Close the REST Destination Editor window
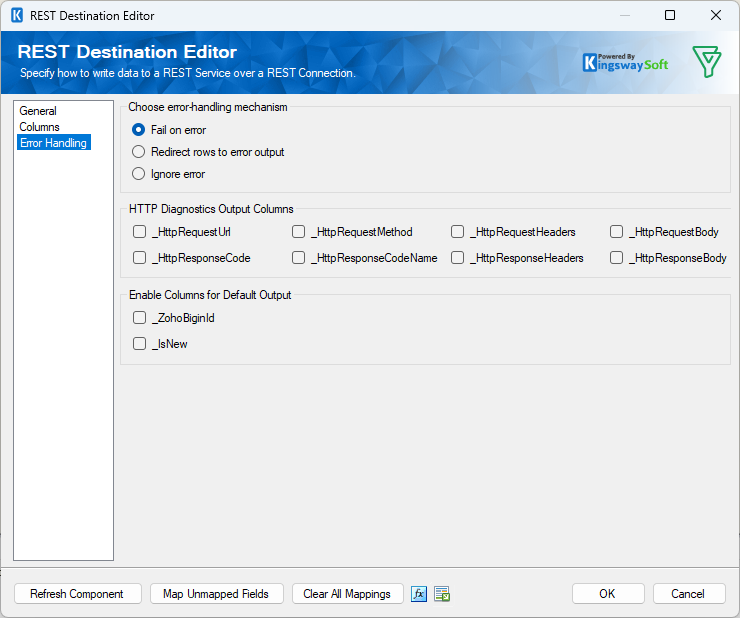 [x=716, y=15]
